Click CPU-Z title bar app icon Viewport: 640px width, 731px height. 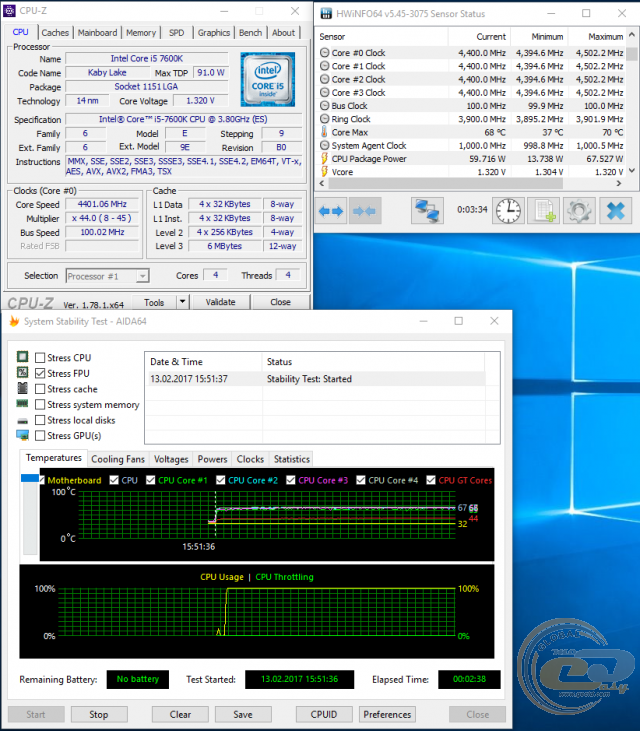tap(9, 11)
